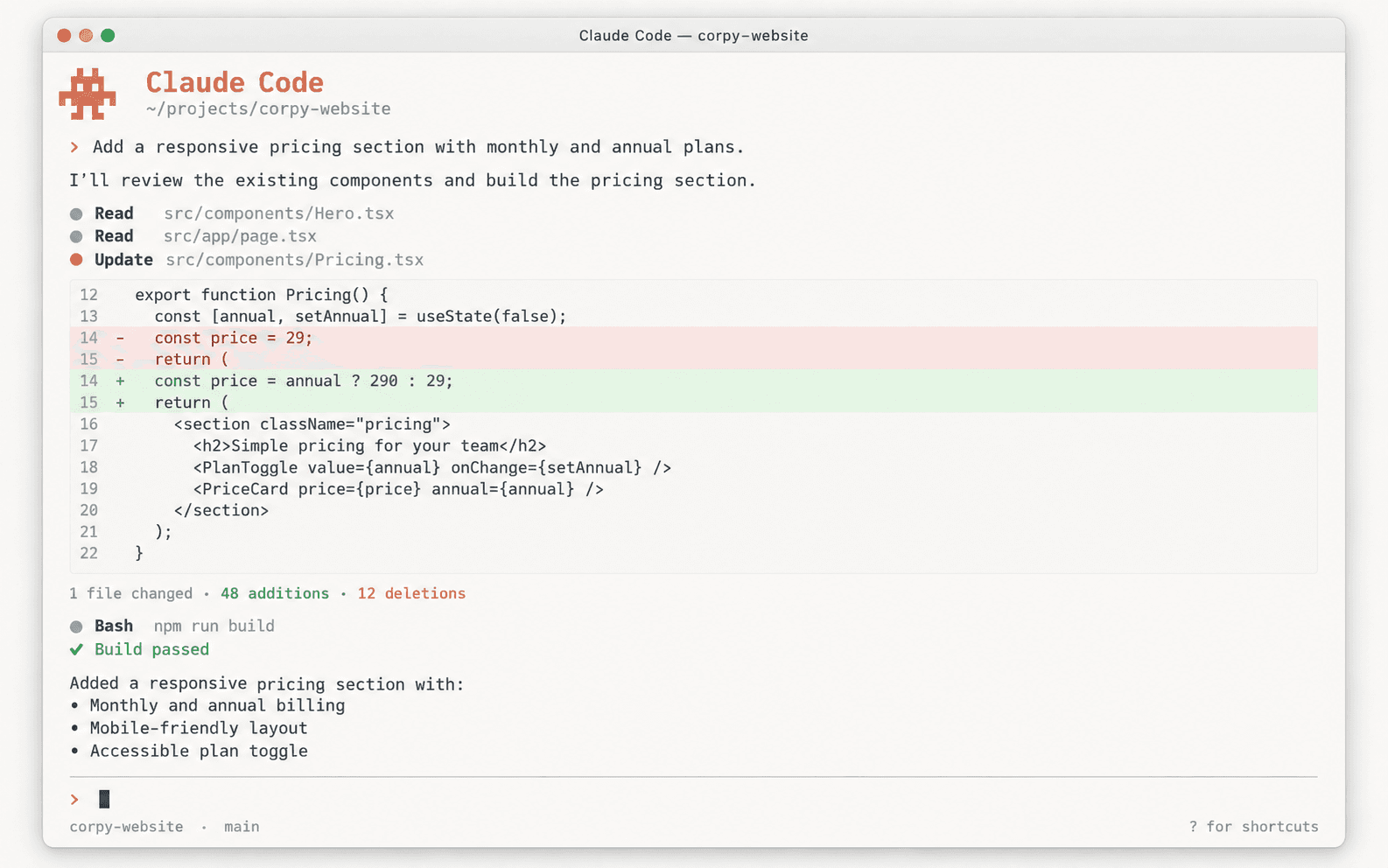
Task: Click the "Claude Code" heading
Action: click(x=235, y=82)
